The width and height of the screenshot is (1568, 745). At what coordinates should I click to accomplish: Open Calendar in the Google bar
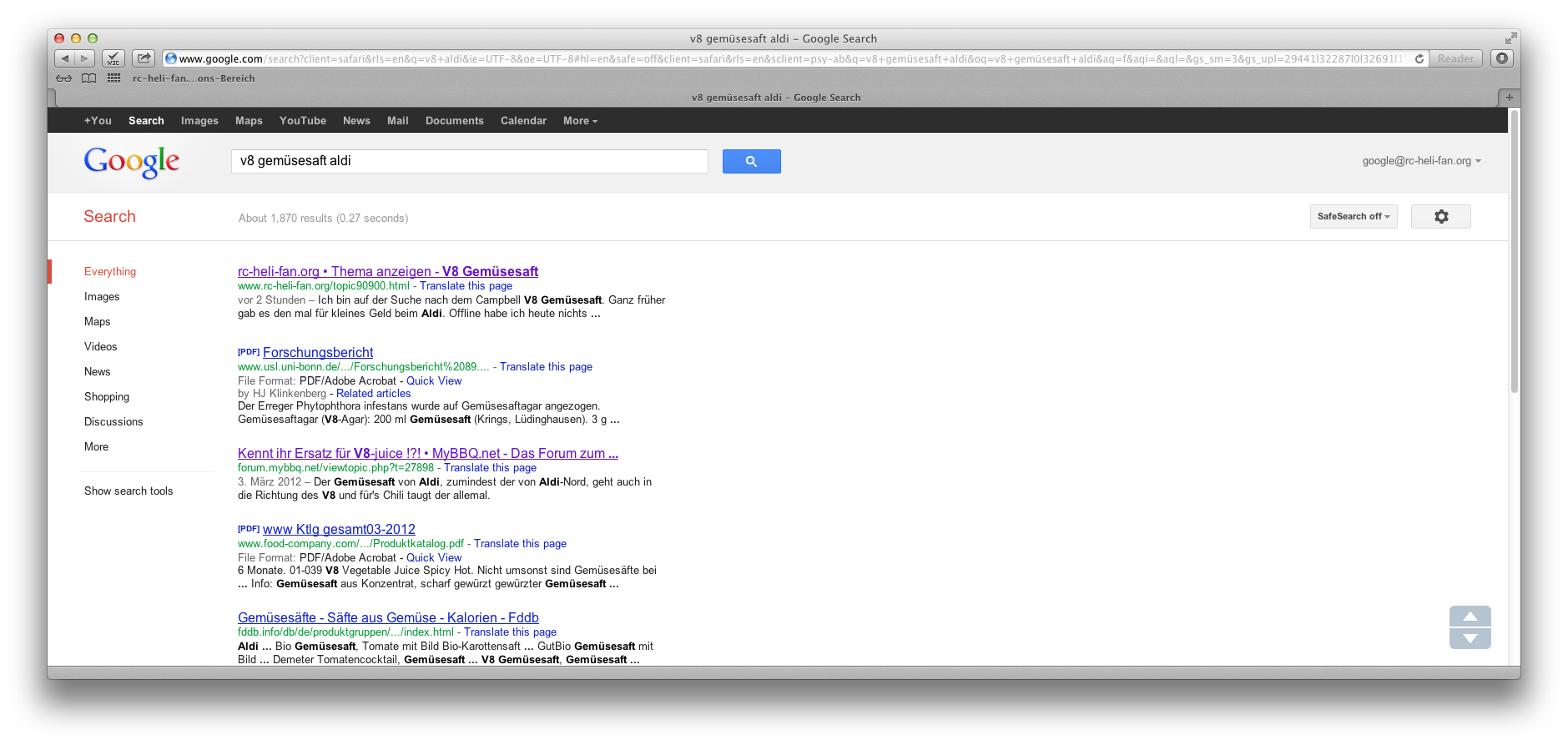523,121
